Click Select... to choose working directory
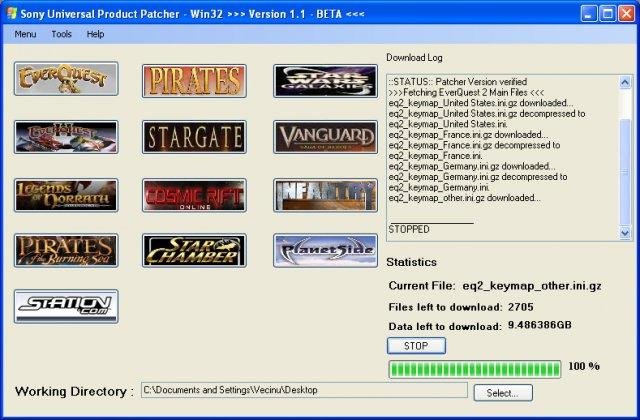The image size is (640, 420). [503, 393]
